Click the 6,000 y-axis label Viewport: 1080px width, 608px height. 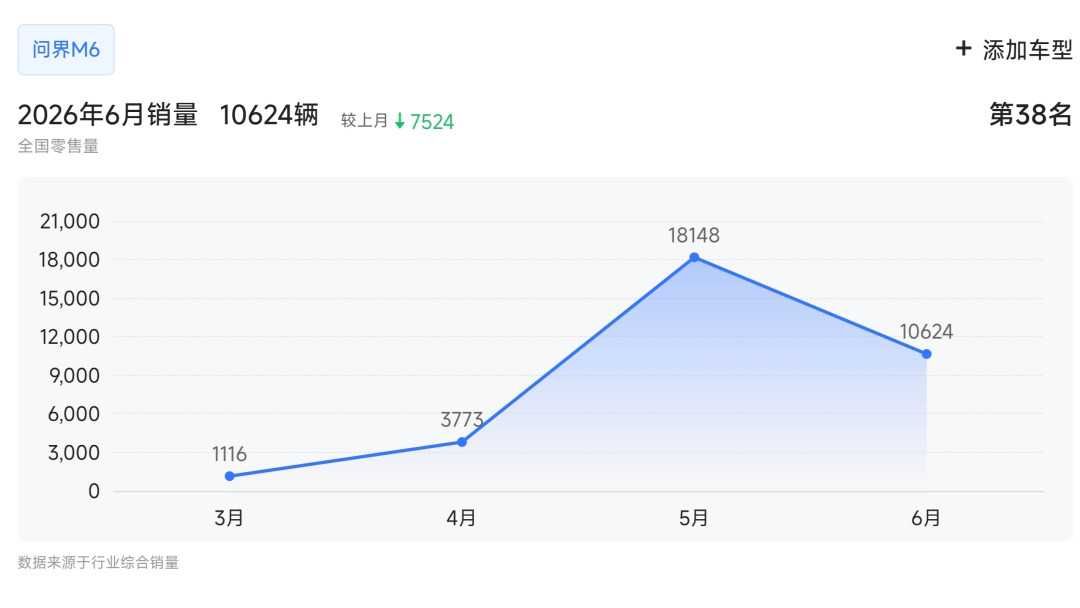coord(74,415)
